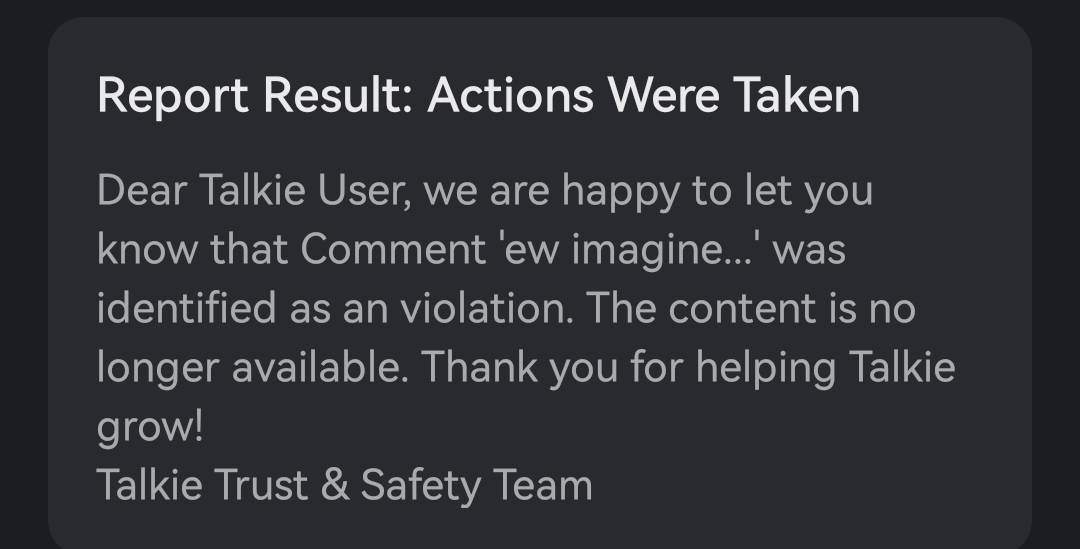Tap 'Actions Were Taken' in the heading
The width and height of the screenshot is (1080, 549).
(644, 96)
